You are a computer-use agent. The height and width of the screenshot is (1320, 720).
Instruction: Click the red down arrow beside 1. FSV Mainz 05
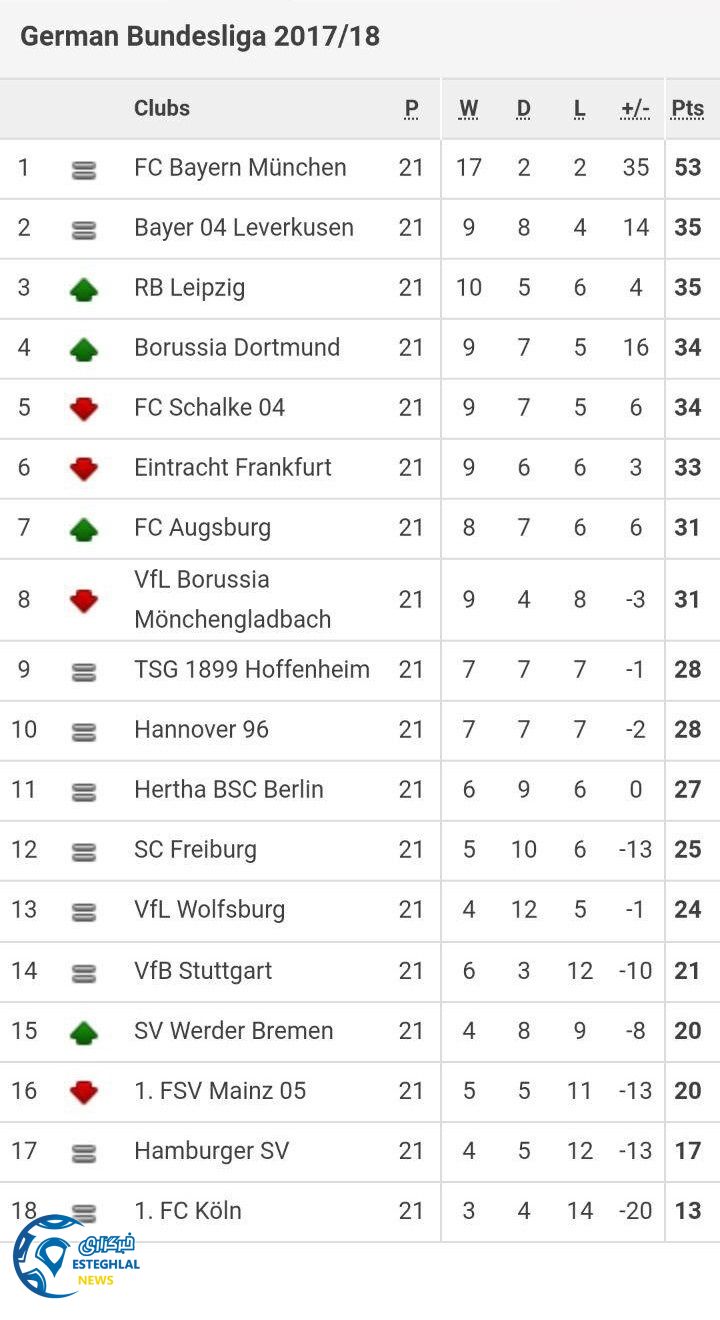tap(84, 1092)
